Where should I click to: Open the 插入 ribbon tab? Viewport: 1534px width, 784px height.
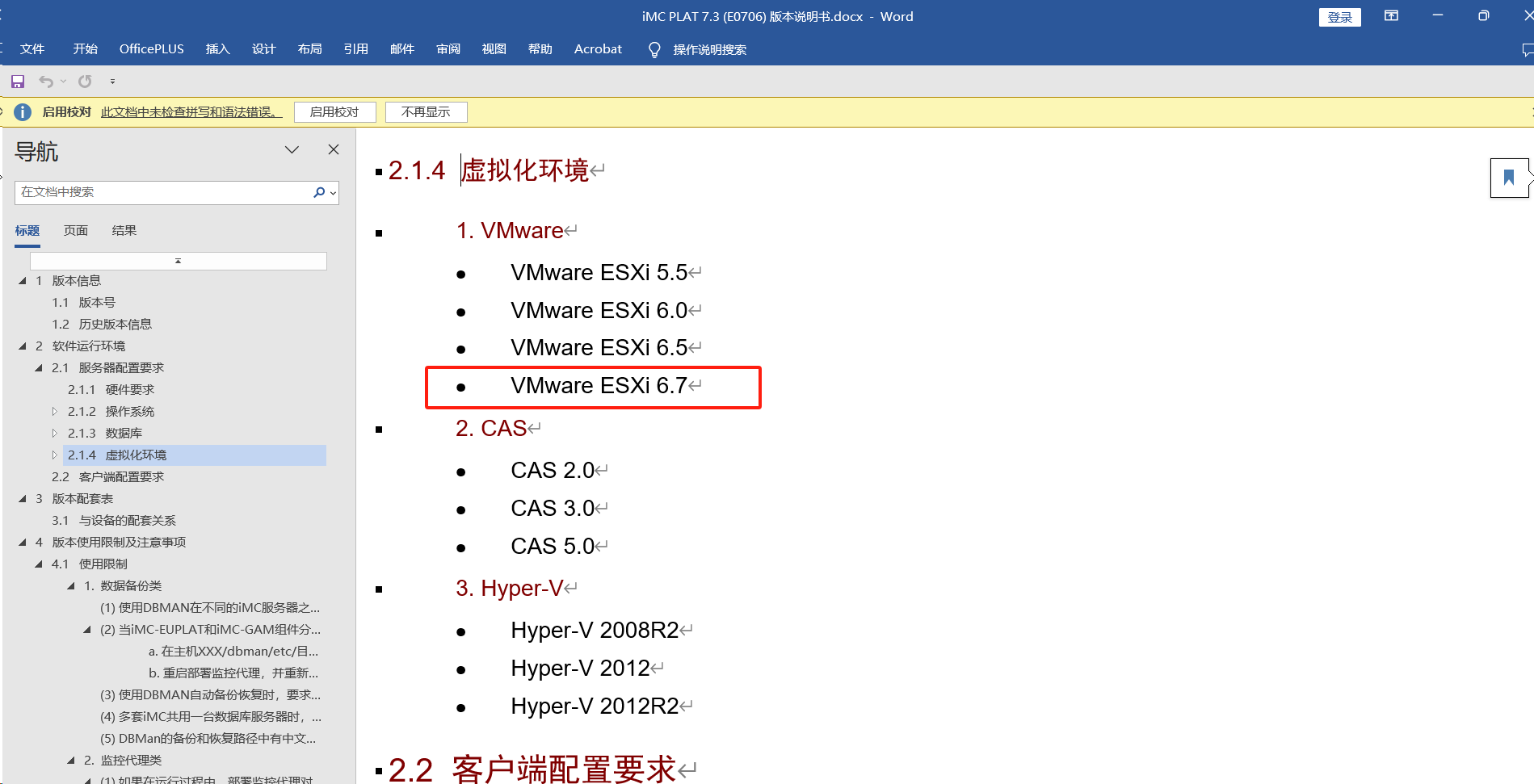point(218,49)
